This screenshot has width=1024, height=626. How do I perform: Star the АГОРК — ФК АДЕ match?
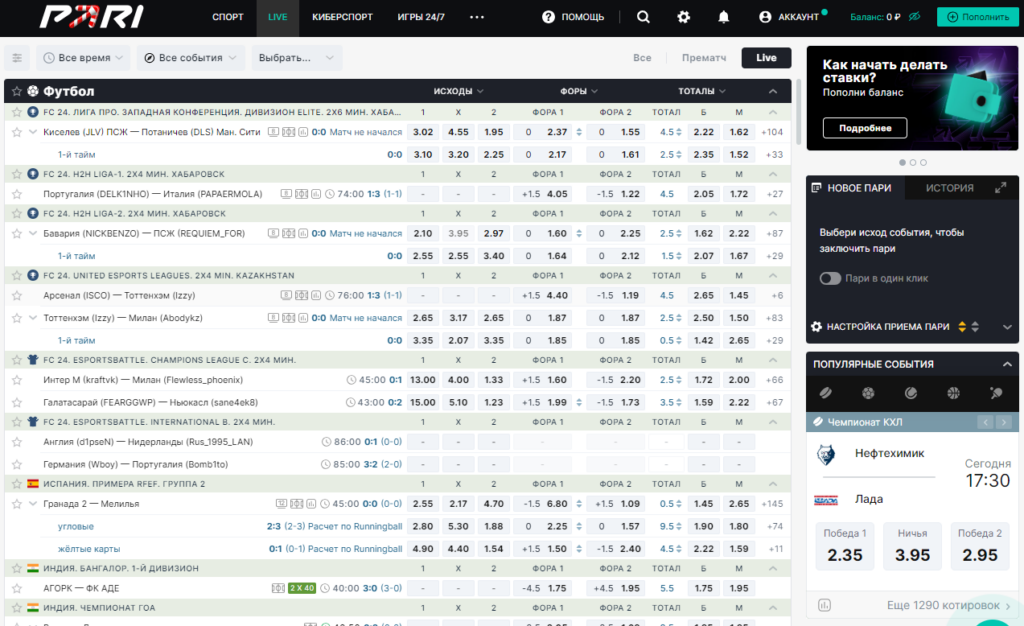pyautogui.click(x=17, y=588)
